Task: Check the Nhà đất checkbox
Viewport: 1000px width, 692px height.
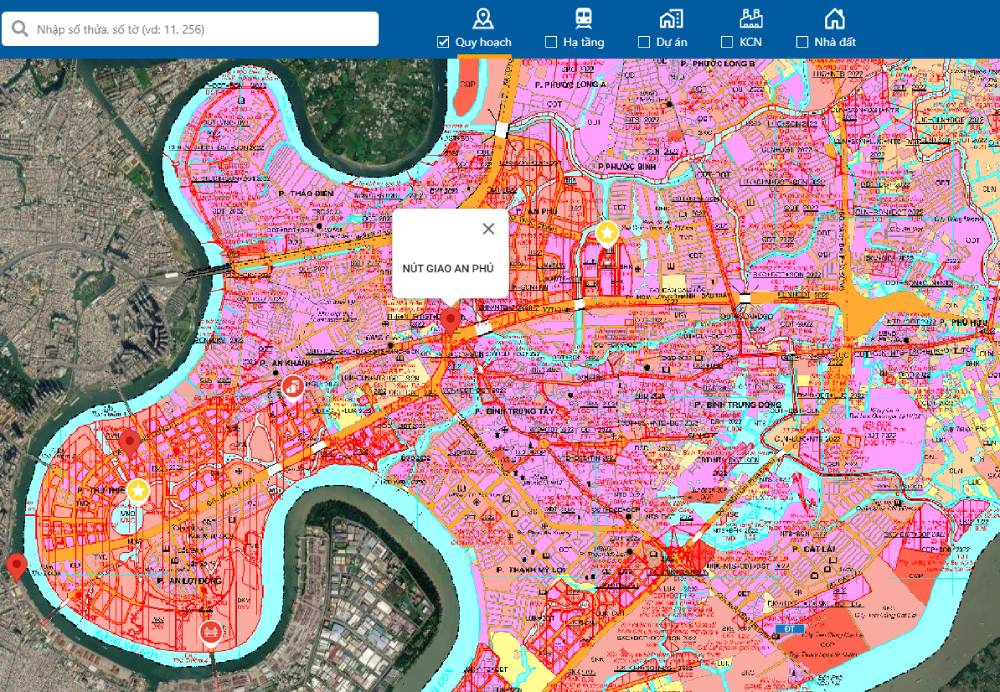Action: click(802, 42)
